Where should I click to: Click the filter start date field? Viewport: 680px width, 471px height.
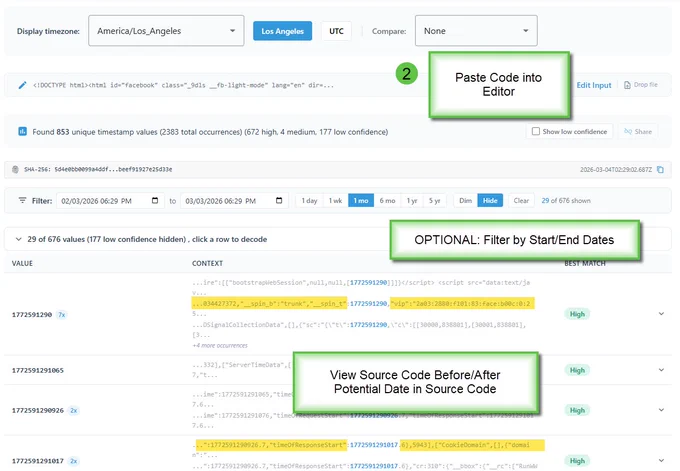coord(110,200)
